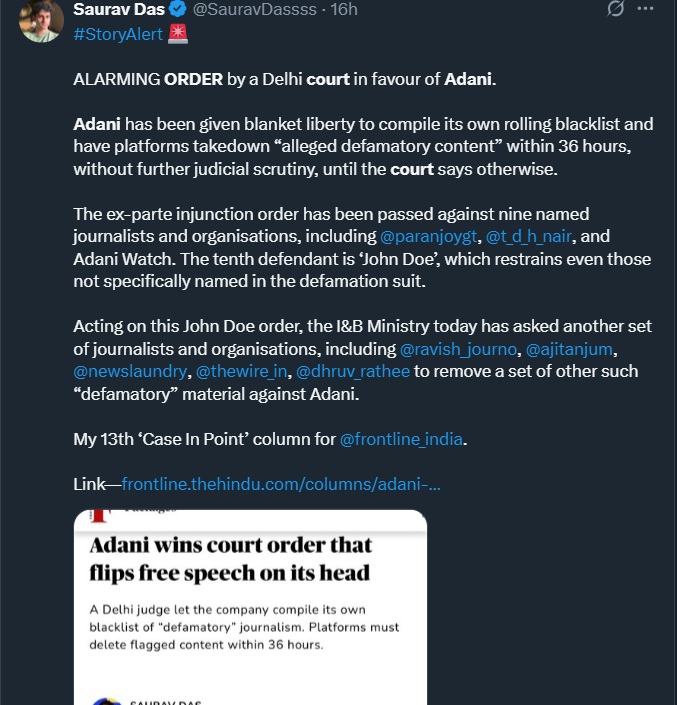Click Saurav Das's profile avatar
The height and width of the screenshot is (705, 677).
[40, 21]
